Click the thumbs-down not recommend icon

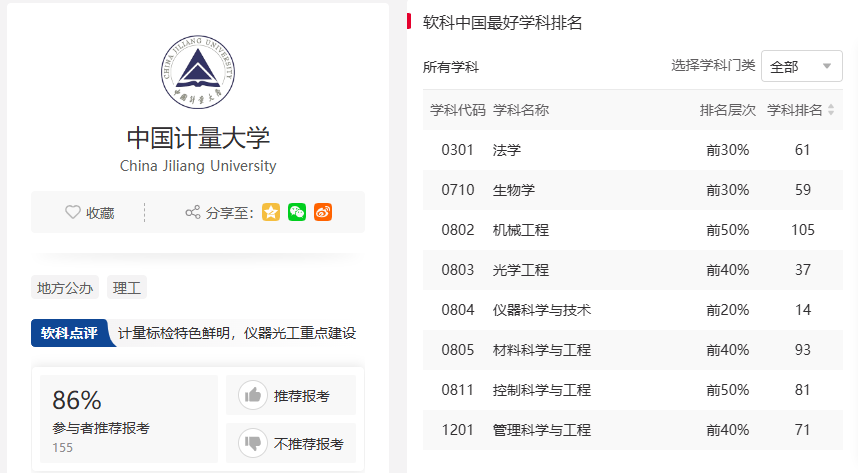(x=253, y=442)
